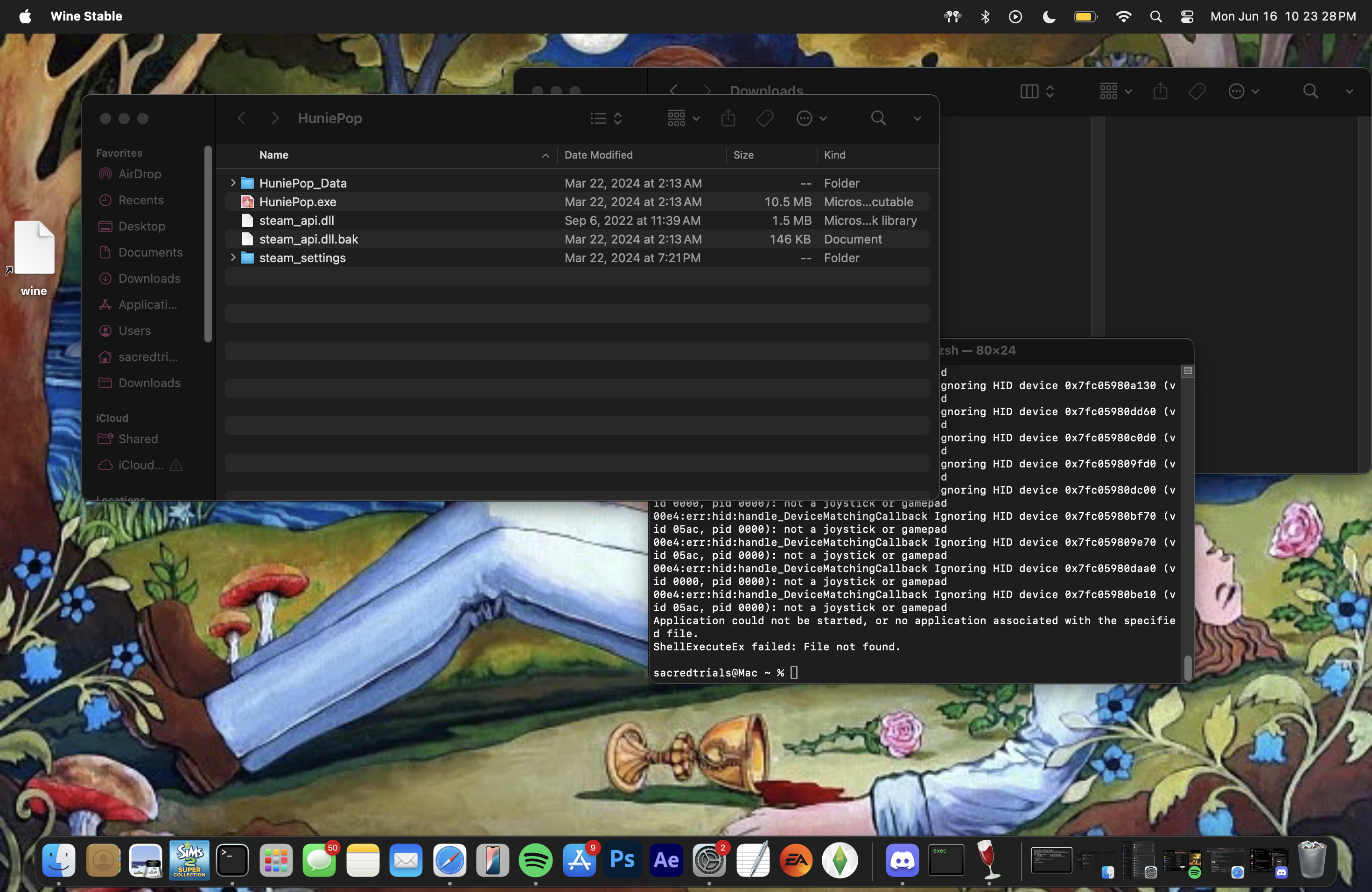Screen dimensions: 1372x892
Task: Open Wi-Fi menu bar status
Action: click(x=1123, y=17)
